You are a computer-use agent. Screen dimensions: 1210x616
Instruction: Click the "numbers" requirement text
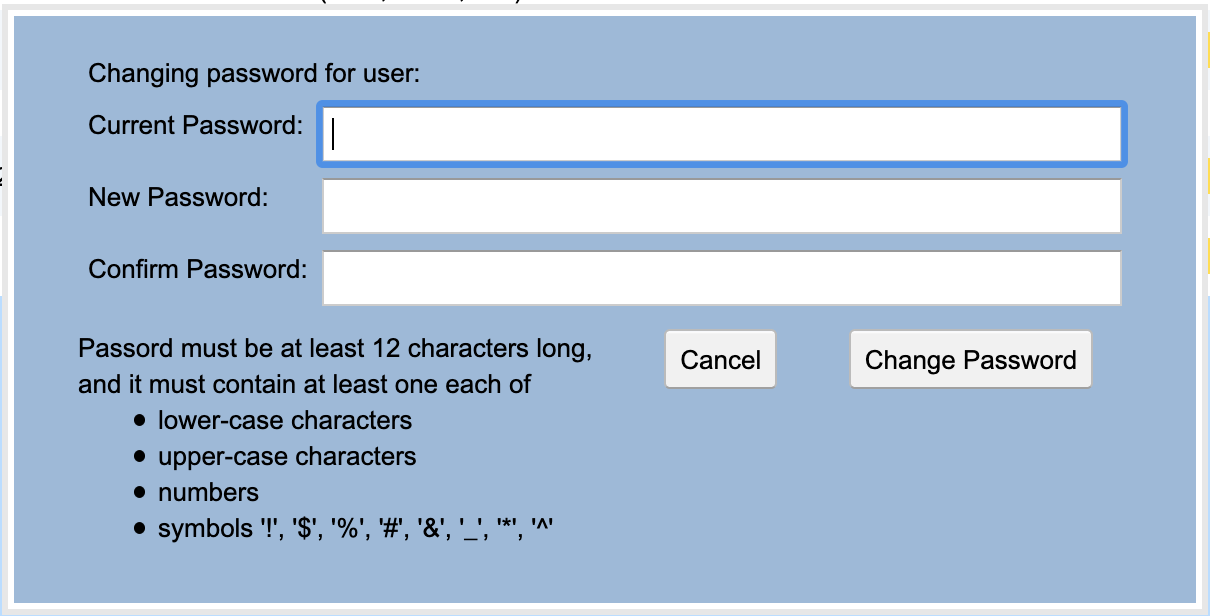click(x=208, y=493)
